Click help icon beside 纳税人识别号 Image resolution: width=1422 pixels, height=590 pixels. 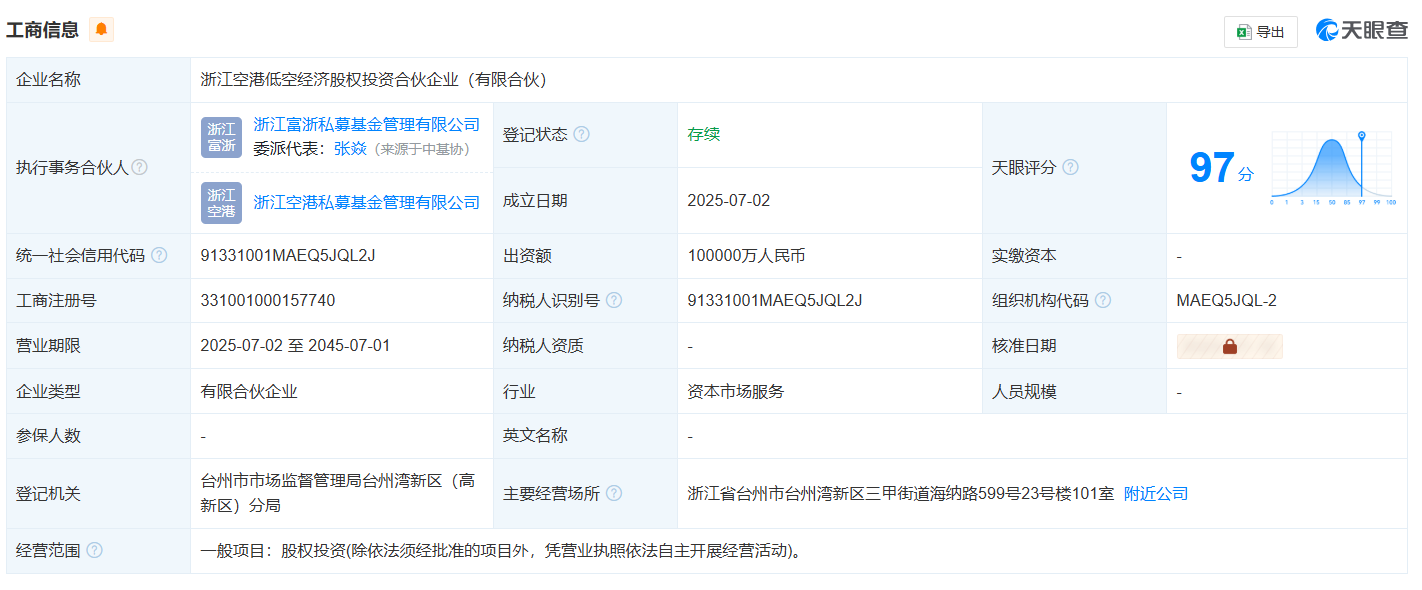(614, 300)
